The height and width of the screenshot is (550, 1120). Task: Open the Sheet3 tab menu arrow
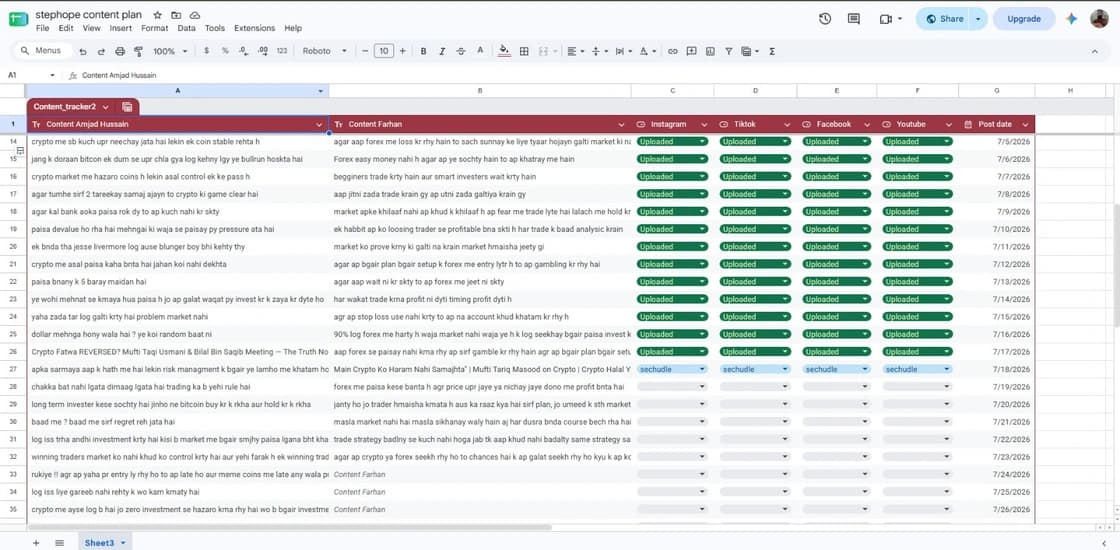click(123, 544)
